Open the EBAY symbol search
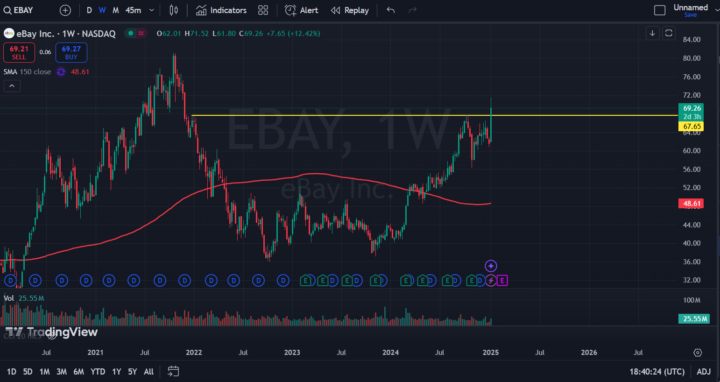This screenshot has width=720, height=382. pyautogui.click(x=18, y=10)
